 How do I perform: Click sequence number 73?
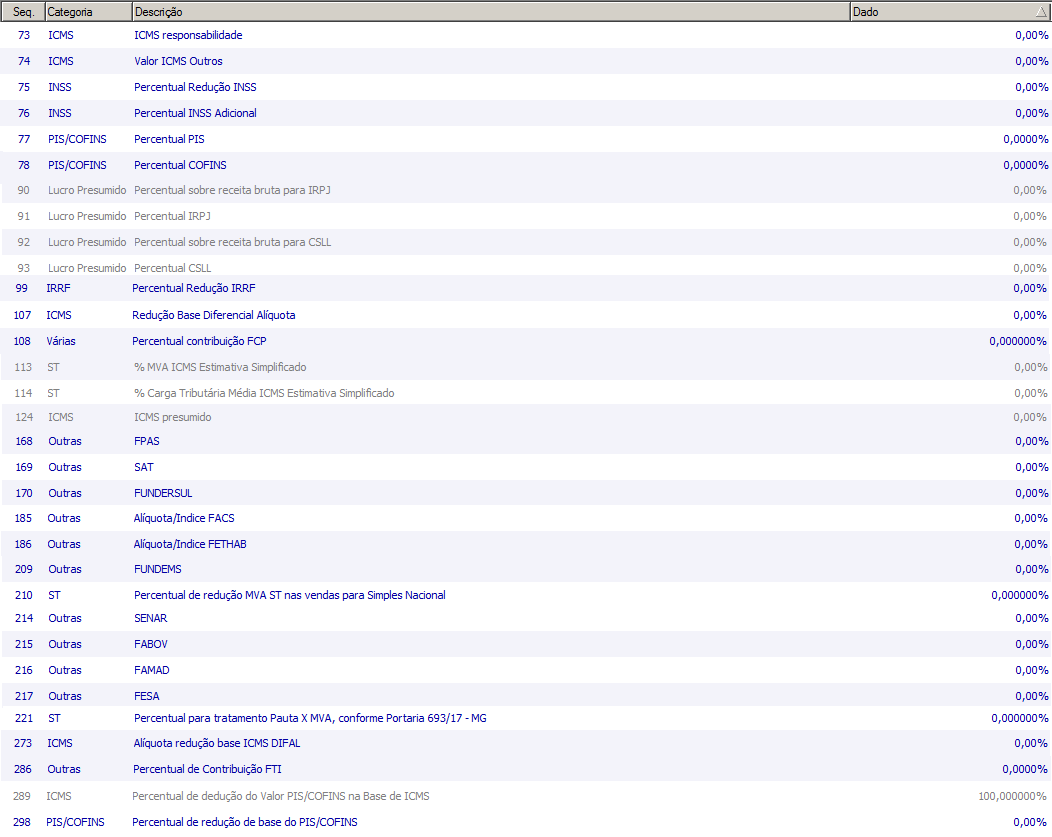24,35
